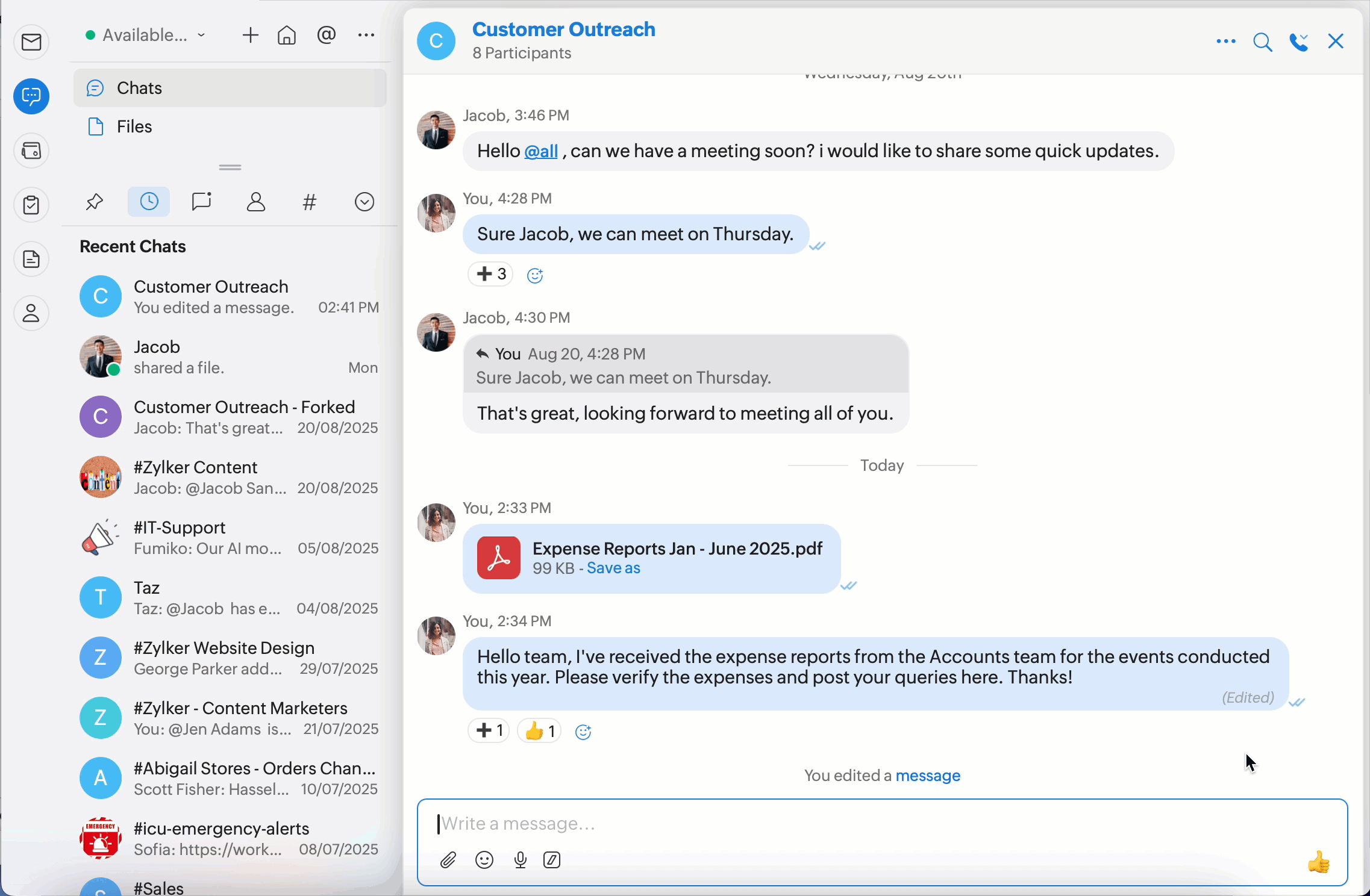Toggle the +1 reaction under expense message
This screenshot has width=1370, height=896.
pyautogui.click(x=489, y=731)
